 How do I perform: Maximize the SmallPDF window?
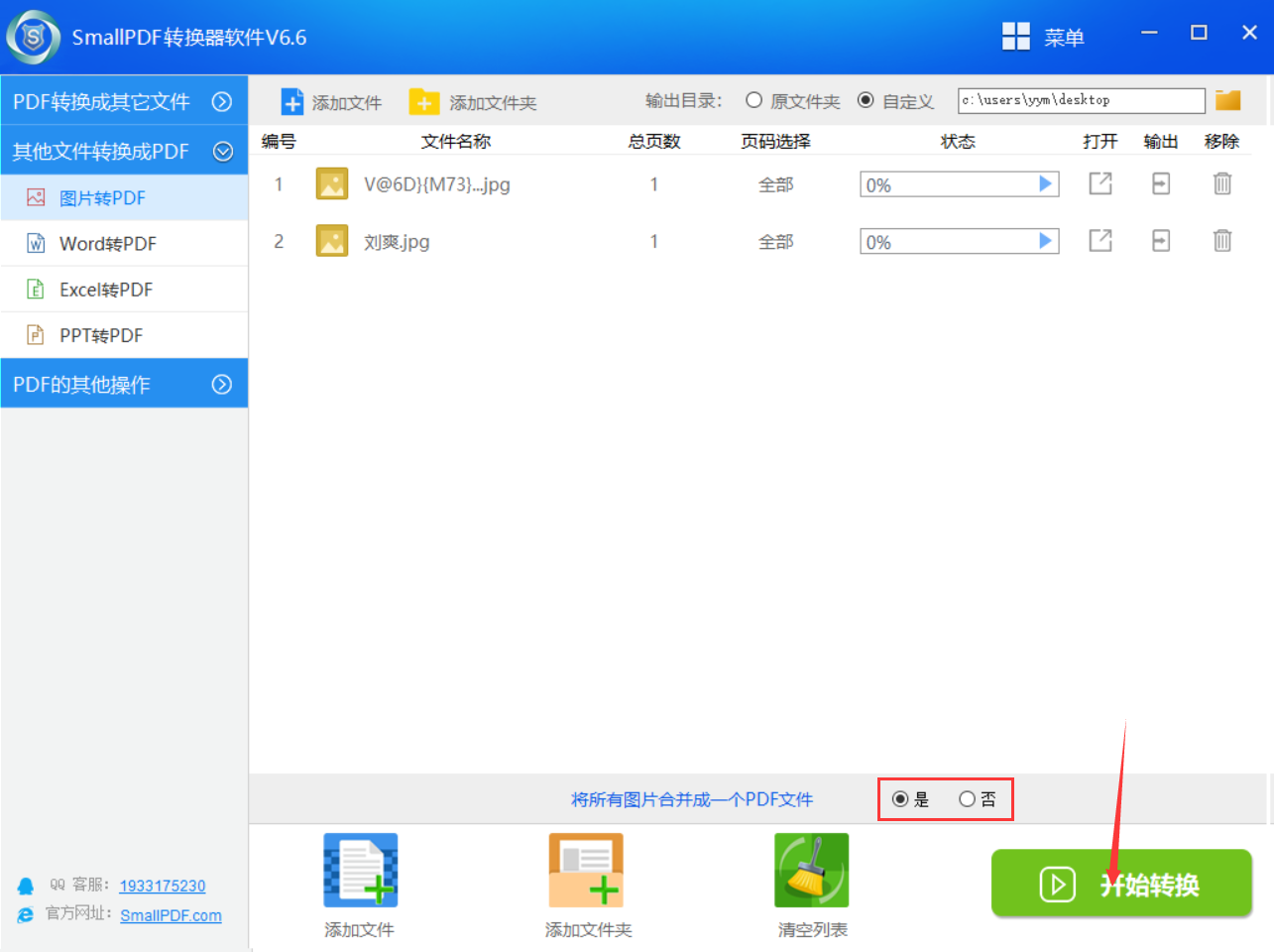point(1199,33)
